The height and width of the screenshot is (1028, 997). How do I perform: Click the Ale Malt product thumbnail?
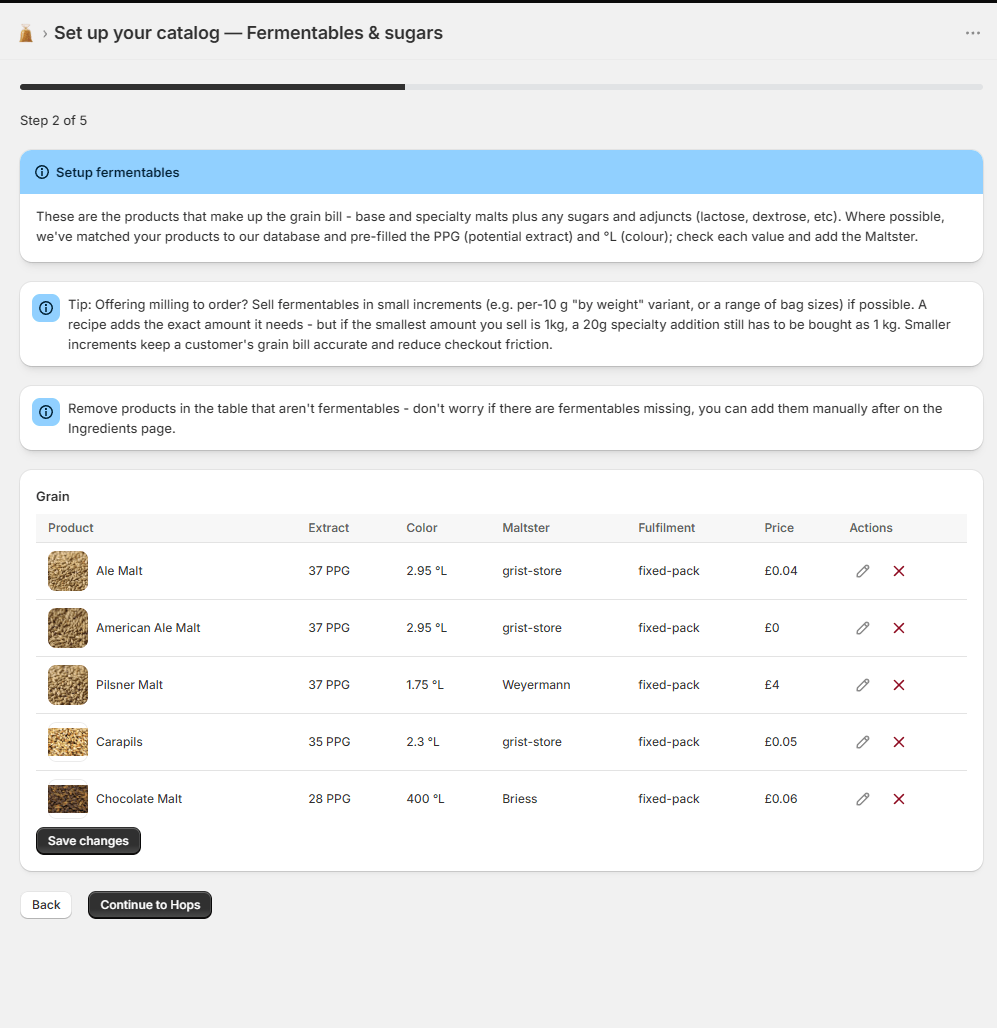tap(68, 571)
